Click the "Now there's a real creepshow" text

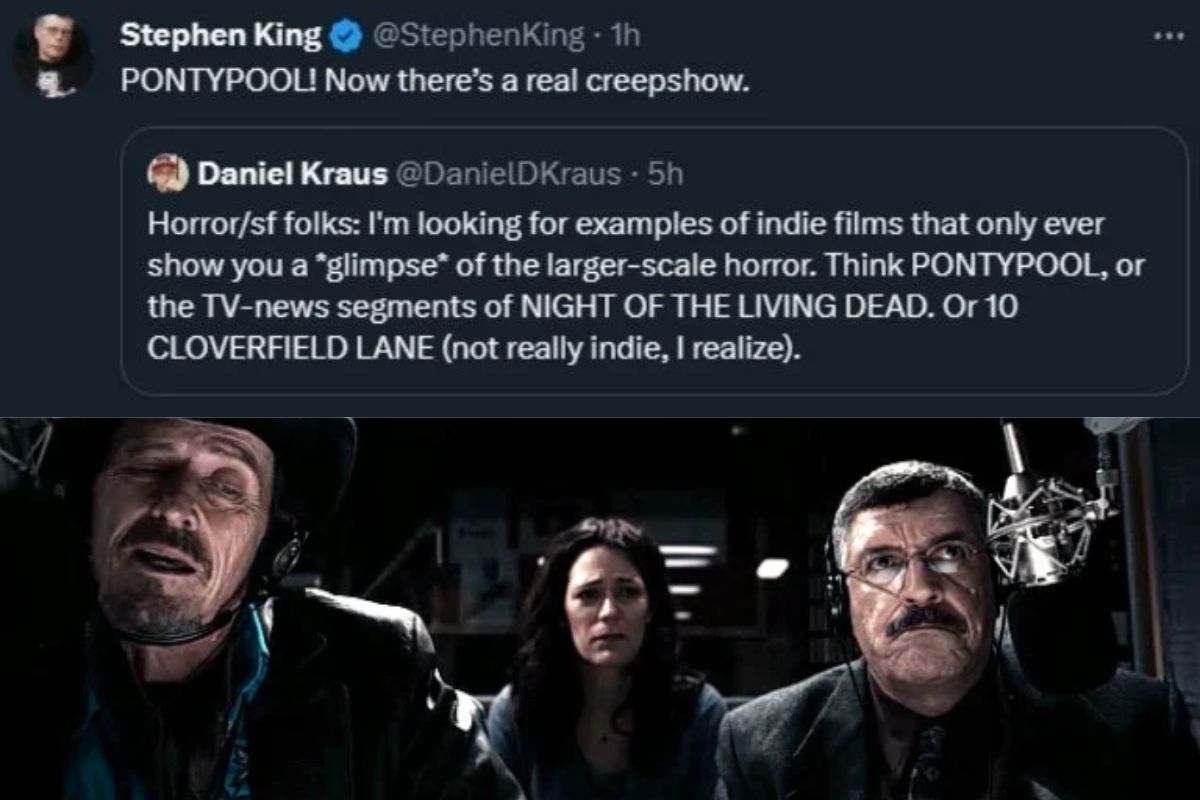pyautogui.click(x=544, y=80)
